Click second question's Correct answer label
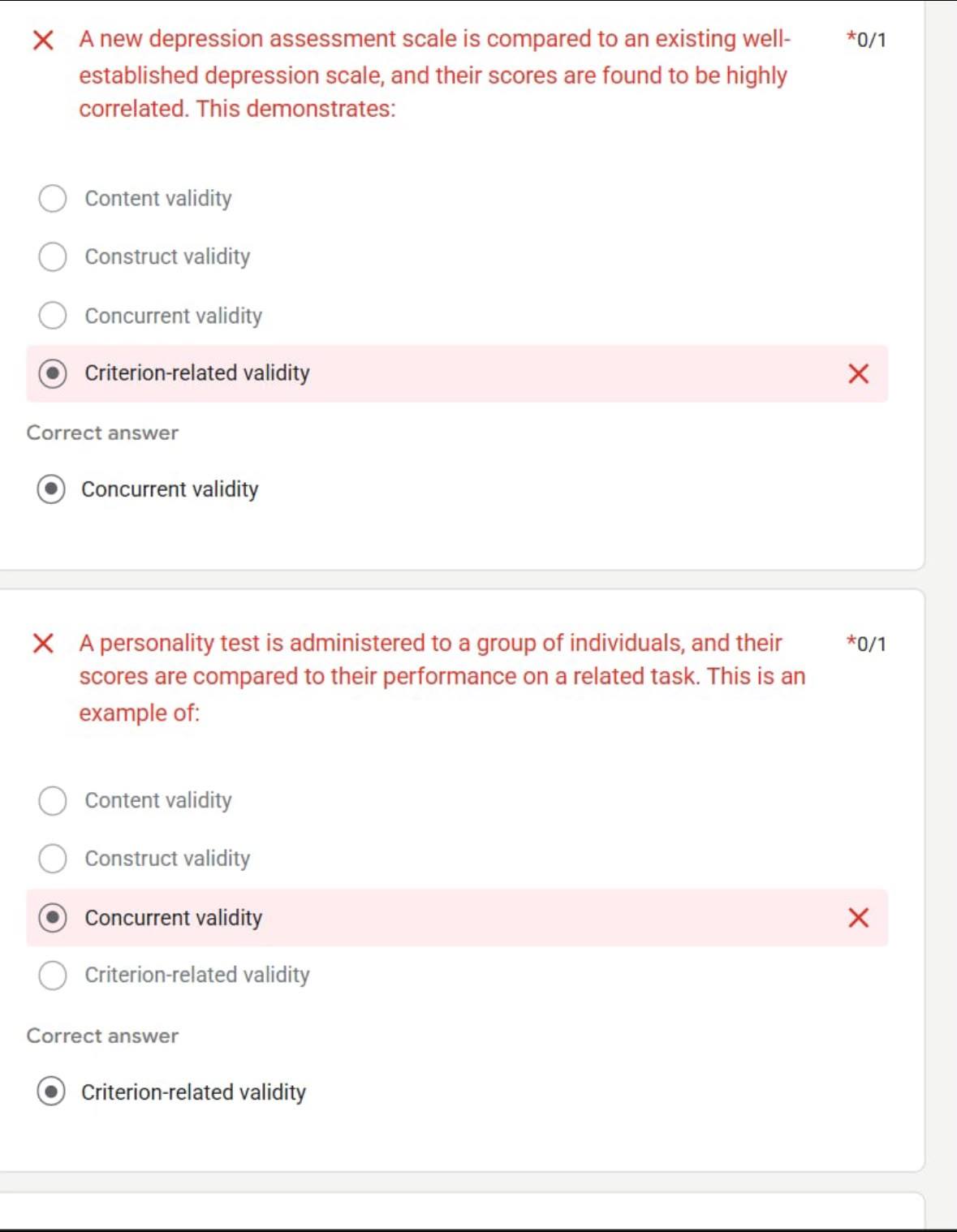This screenshot has height=1232, width=957. click(x=102, y=1036)
